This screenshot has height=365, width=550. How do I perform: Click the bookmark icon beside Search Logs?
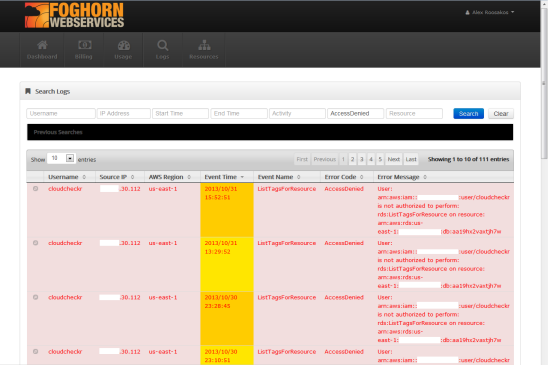pyautogui.click(x=28, y=91)
